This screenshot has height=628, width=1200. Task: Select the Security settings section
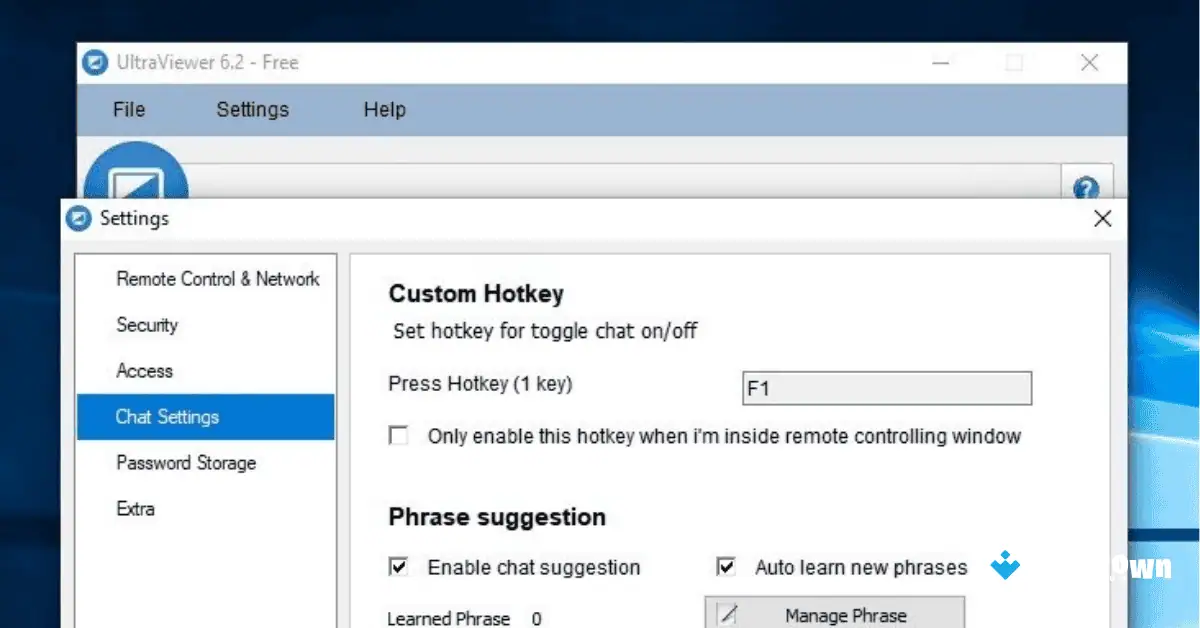point(147,325)
